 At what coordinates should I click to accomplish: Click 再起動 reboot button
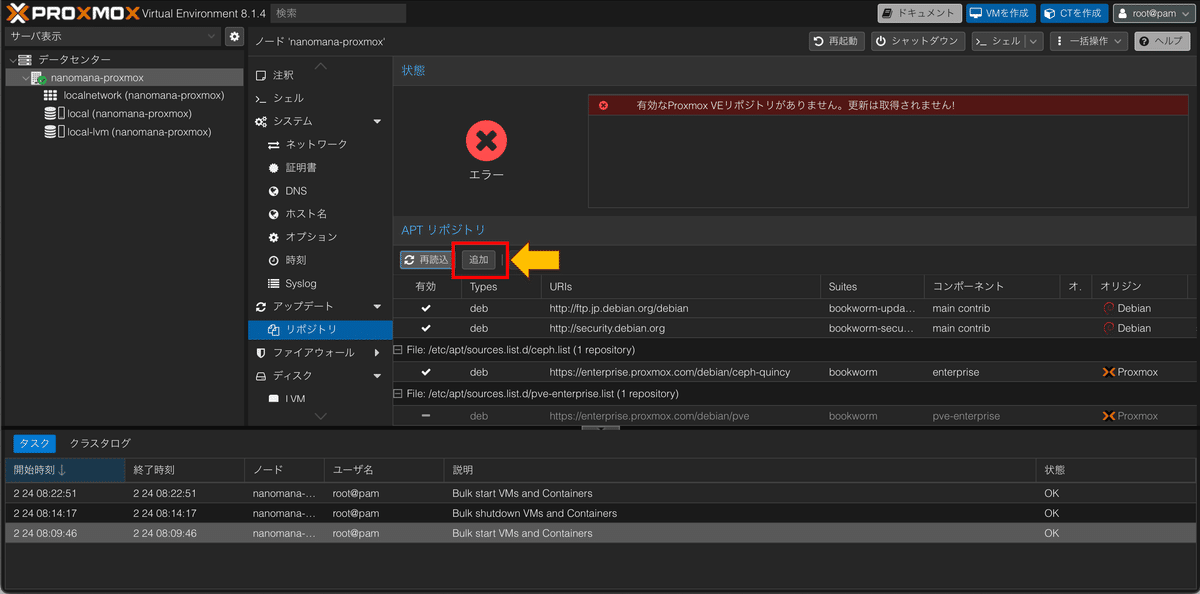tap(837, 41)
